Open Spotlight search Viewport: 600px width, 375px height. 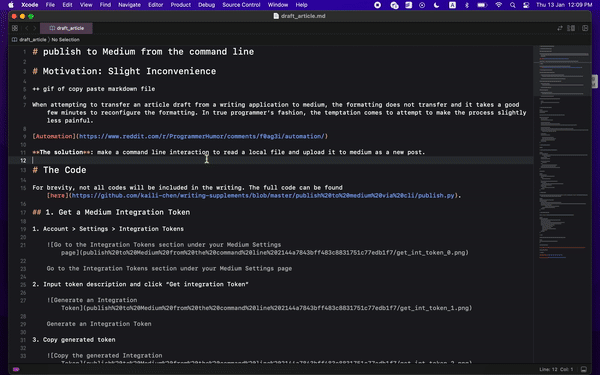click(512, 5)
